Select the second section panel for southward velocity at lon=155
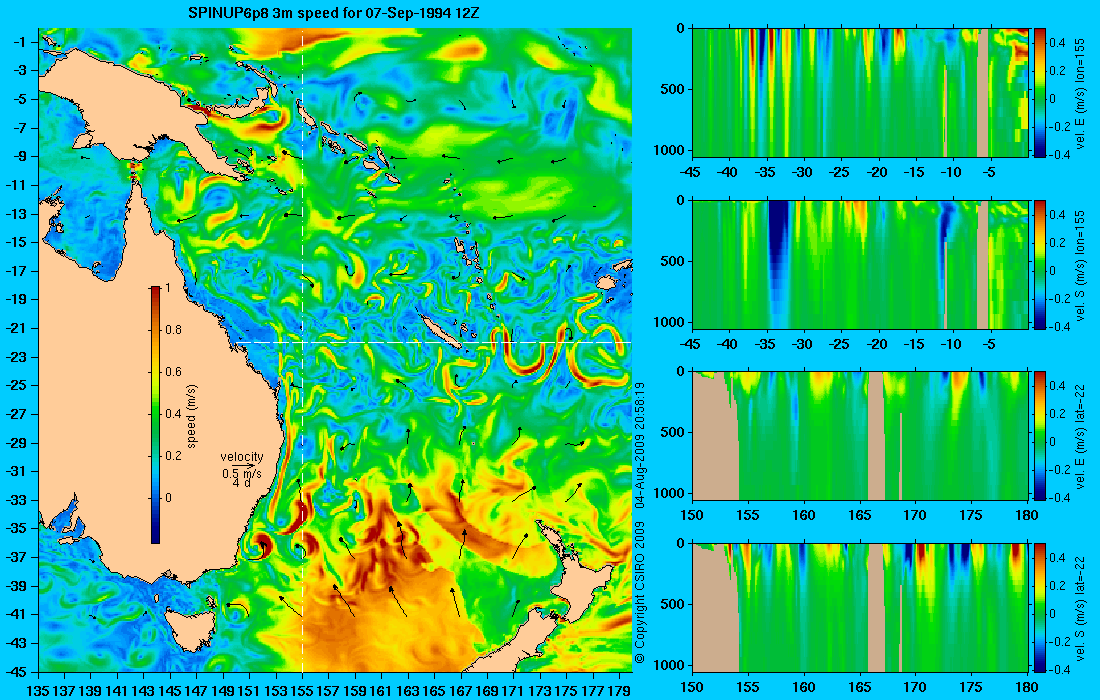This screenshot has height=700, width=1100. (x=860, y=264)
